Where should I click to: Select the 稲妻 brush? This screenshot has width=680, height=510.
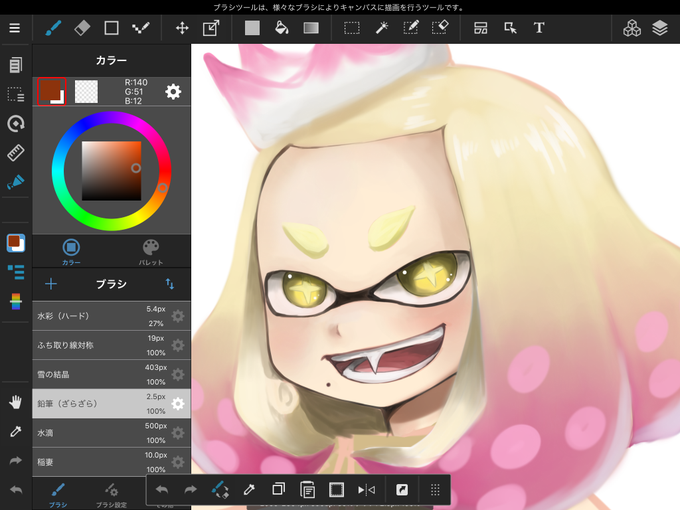[111, 462]
